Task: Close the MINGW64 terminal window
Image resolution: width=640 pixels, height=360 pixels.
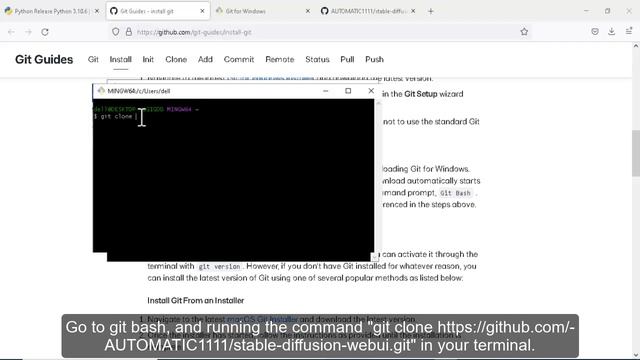Action: (371, 91)
